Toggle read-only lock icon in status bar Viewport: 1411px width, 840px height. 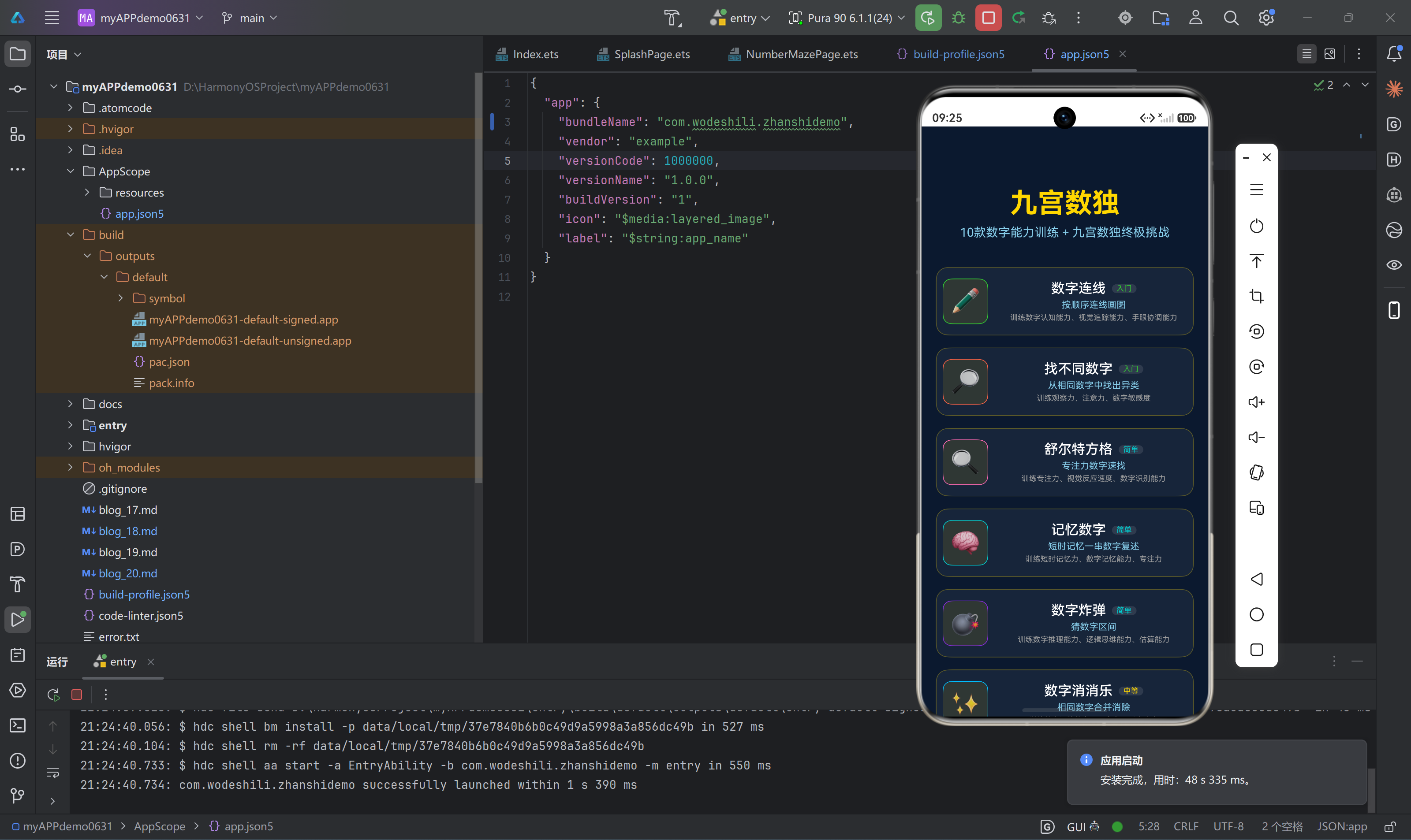(x=1389, y=826)
